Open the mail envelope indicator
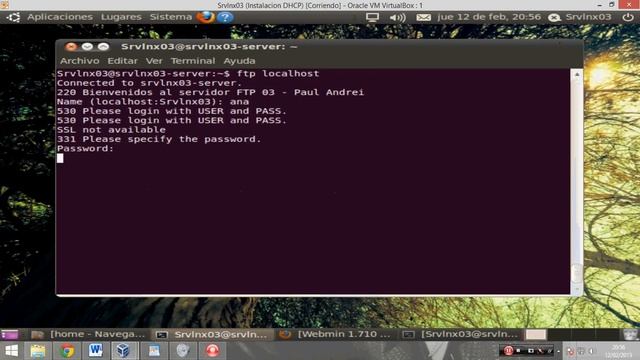This screenshot has height=360, width=640. point(423,17)
